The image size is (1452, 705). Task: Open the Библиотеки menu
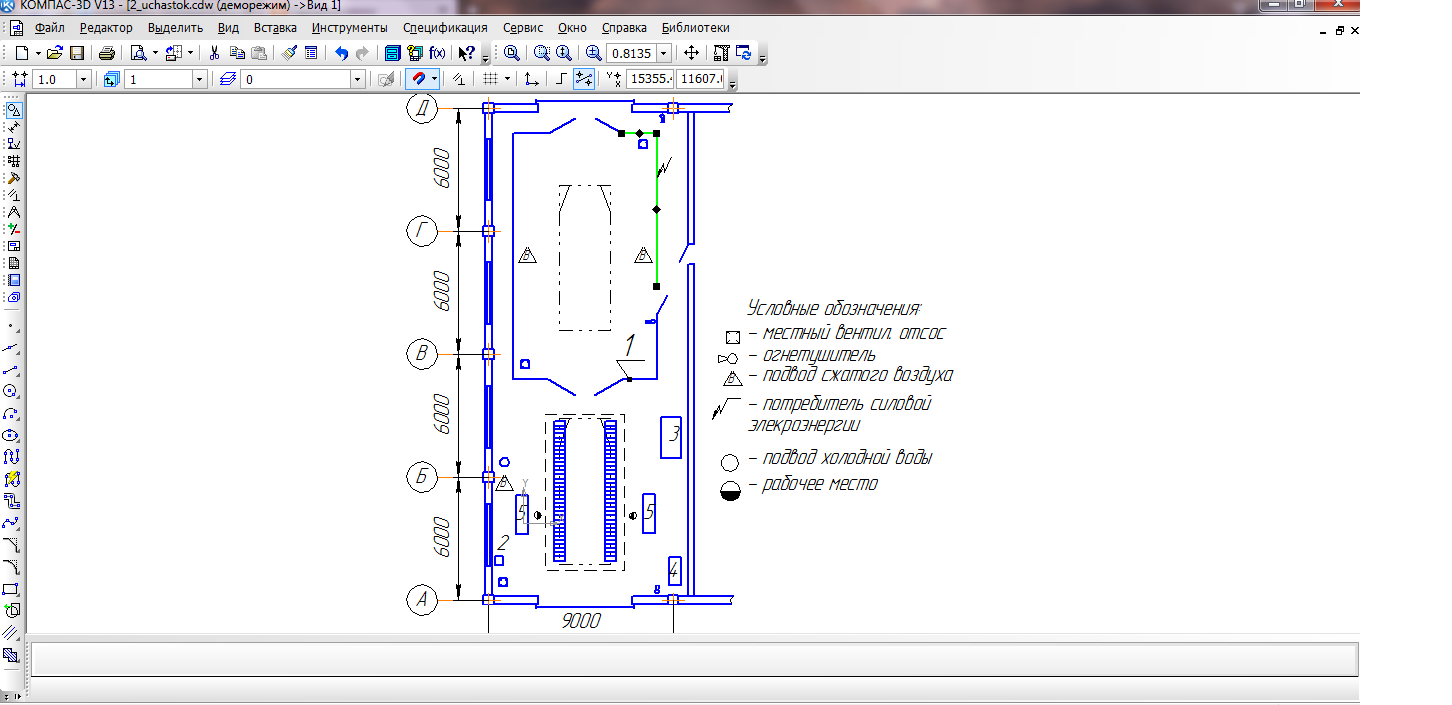pyautogui.click(x=695, y=28)
